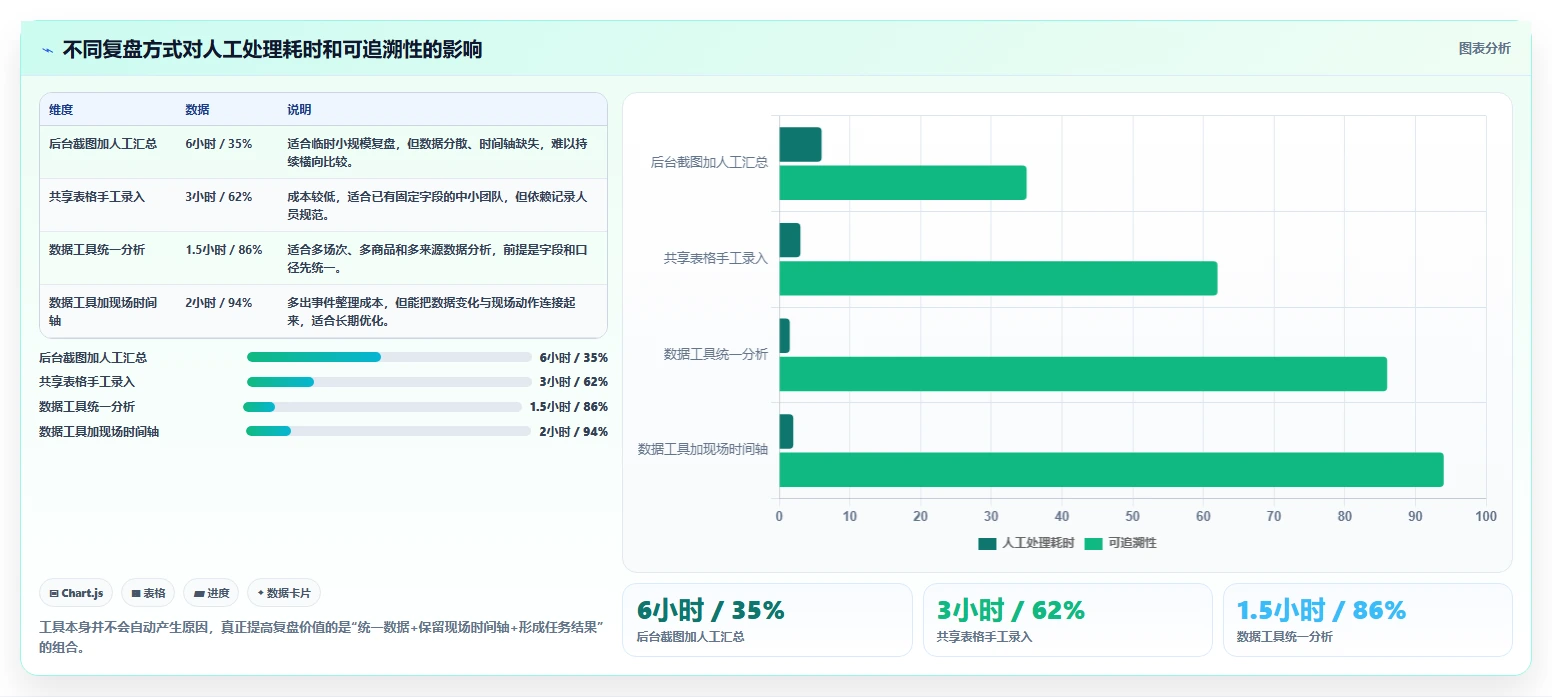Click description starting 适合多场次
1552x697 pixels.
pyautogui.click(x=437, y=258)
